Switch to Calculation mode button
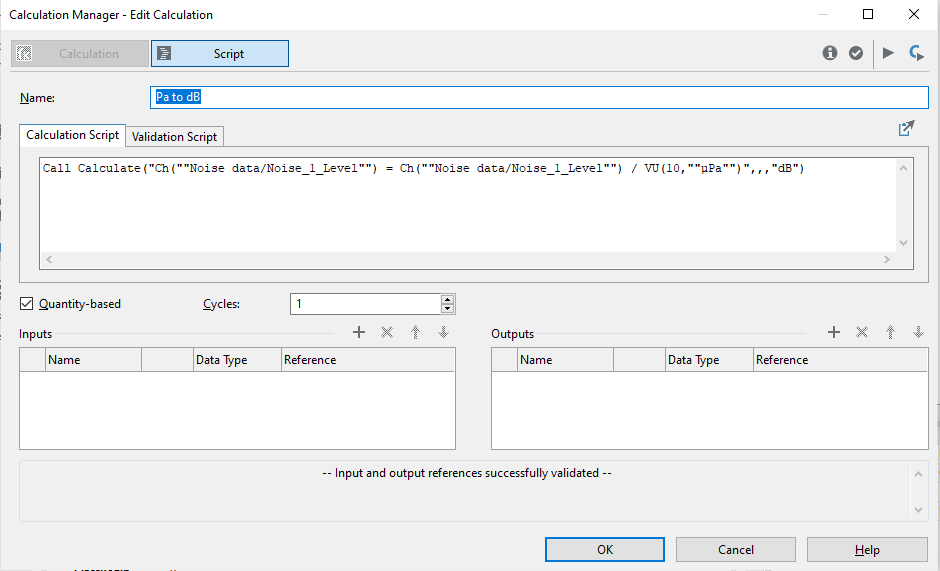940x571 pixels. click(x=79, y=54)
